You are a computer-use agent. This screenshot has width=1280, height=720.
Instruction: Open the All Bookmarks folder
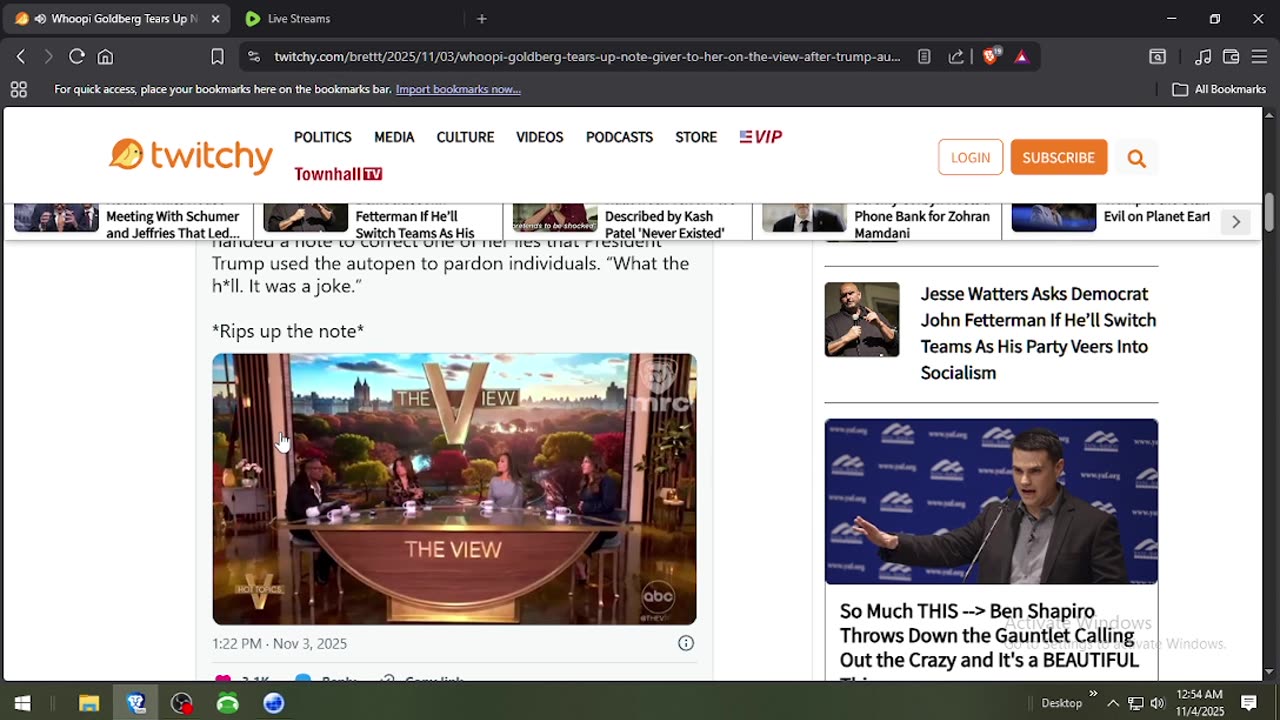coord(1219,89)
